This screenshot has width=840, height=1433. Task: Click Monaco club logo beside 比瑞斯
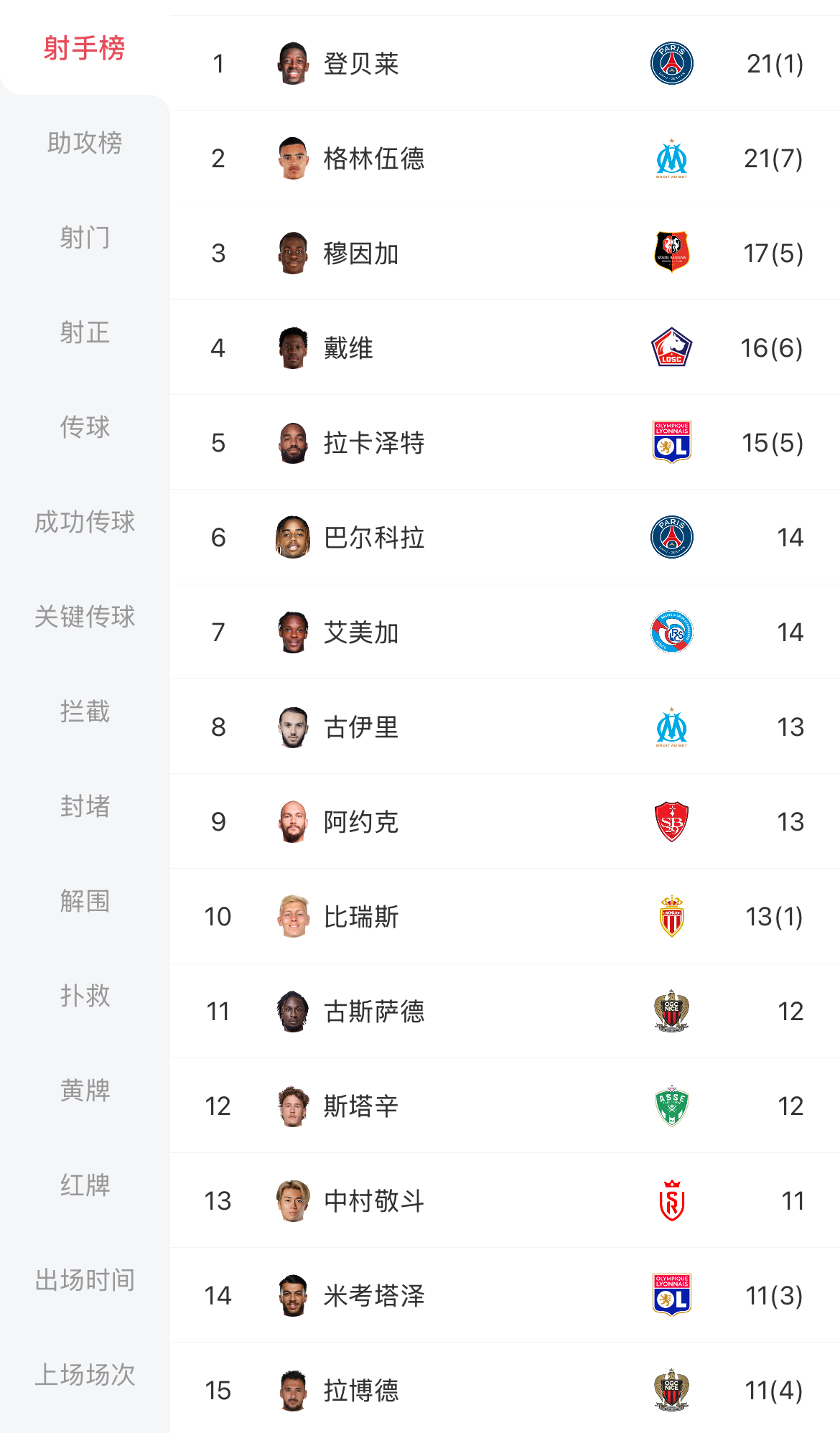(671, 916)
